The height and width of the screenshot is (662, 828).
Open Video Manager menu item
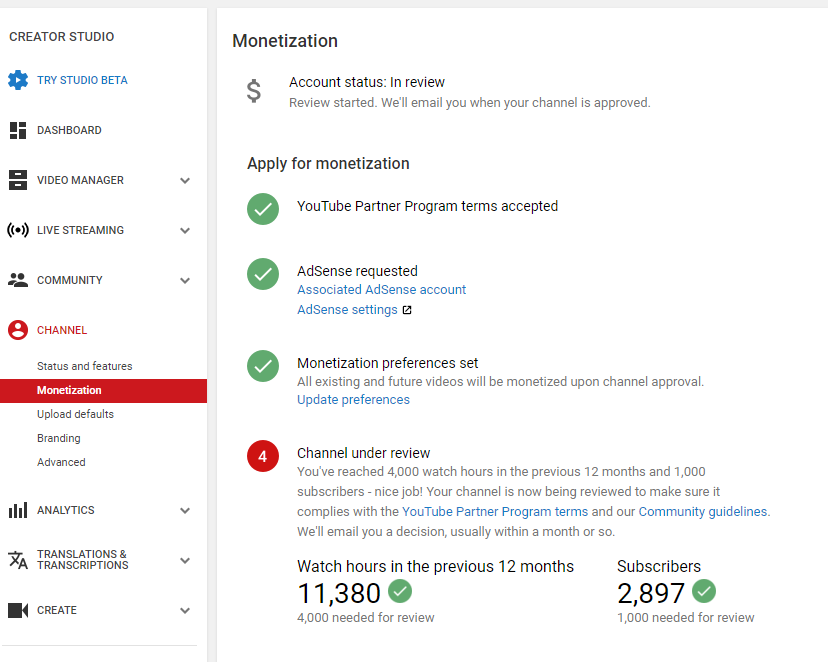tap(80, 180)
